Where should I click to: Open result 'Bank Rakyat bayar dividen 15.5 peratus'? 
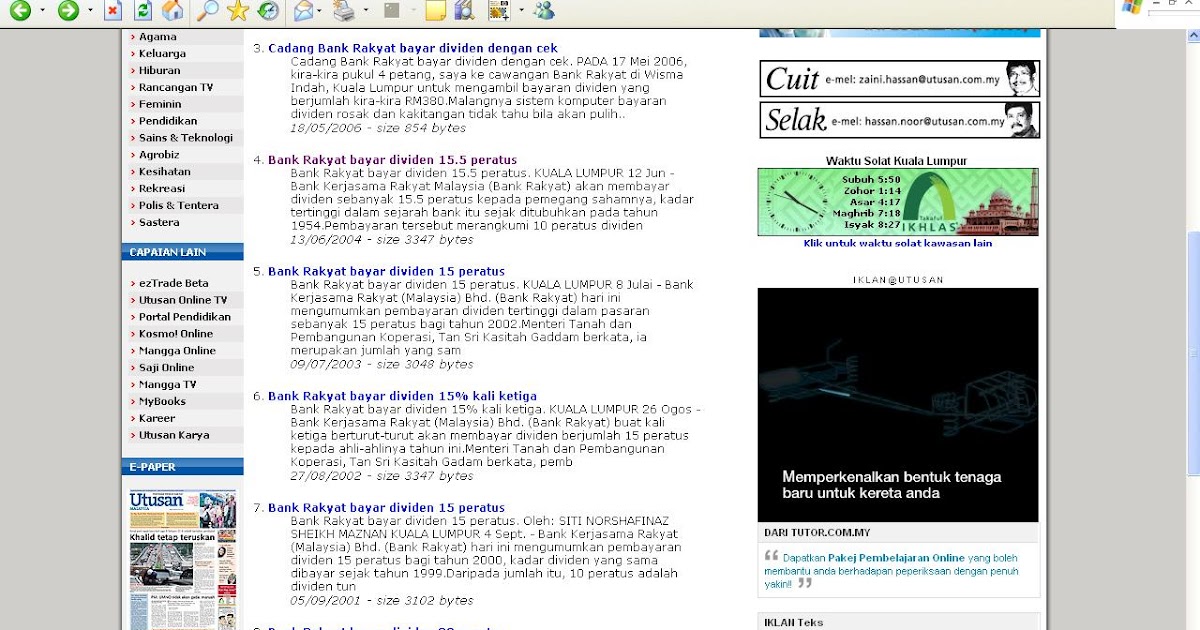[x=392, y=160]
